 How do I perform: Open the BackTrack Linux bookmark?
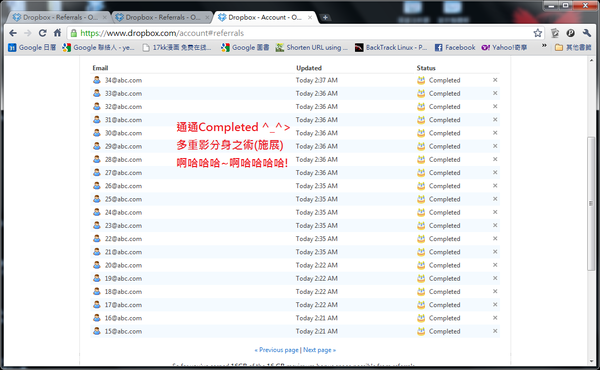pos(391,47)
